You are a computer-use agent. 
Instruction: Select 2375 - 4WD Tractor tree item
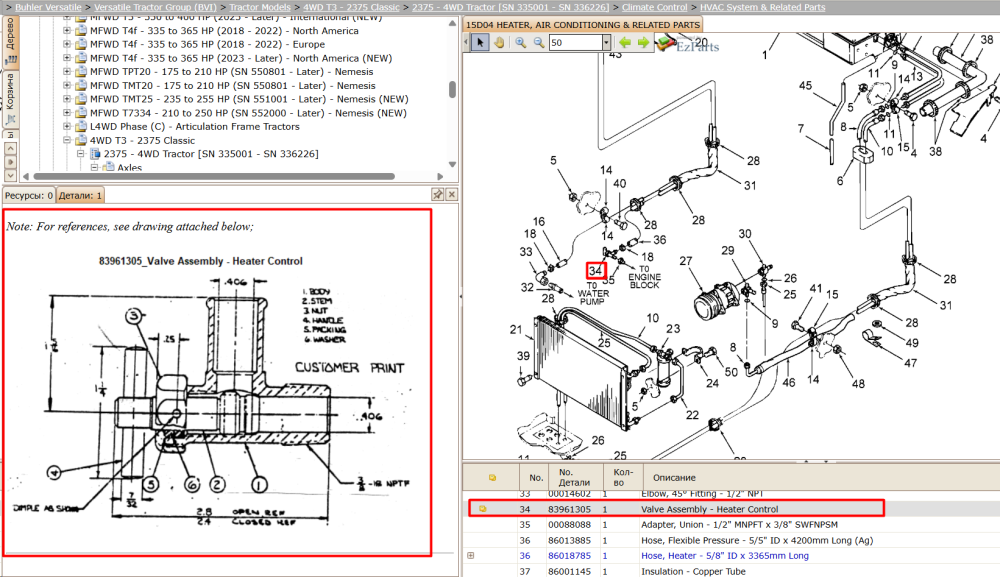point(211,154)
